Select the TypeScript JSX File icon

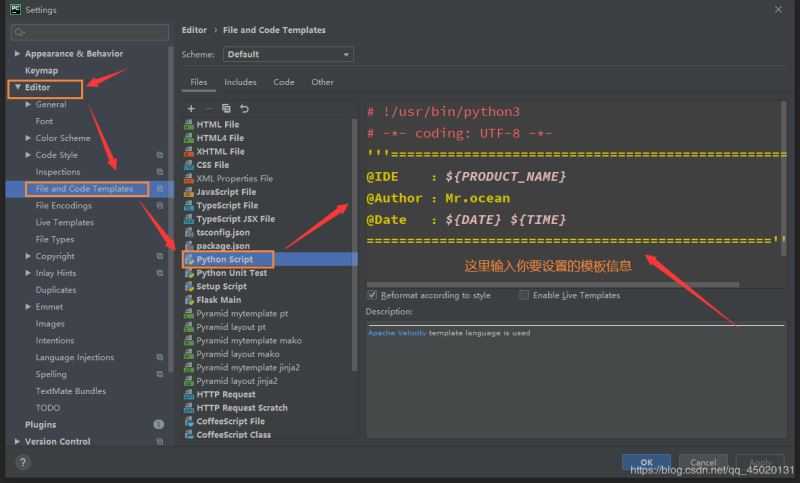click(x=189, y=219)
